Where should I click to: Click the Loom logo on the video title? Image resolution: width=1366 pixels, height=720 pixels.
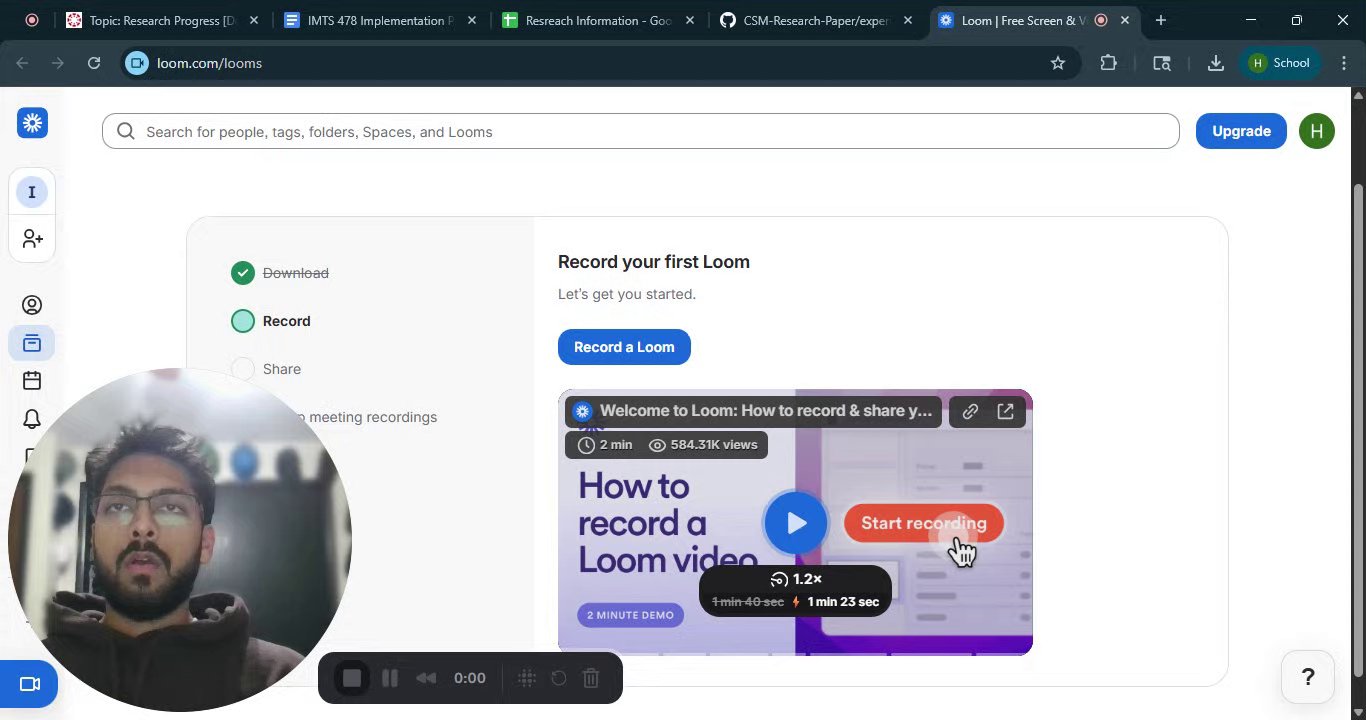582,411
